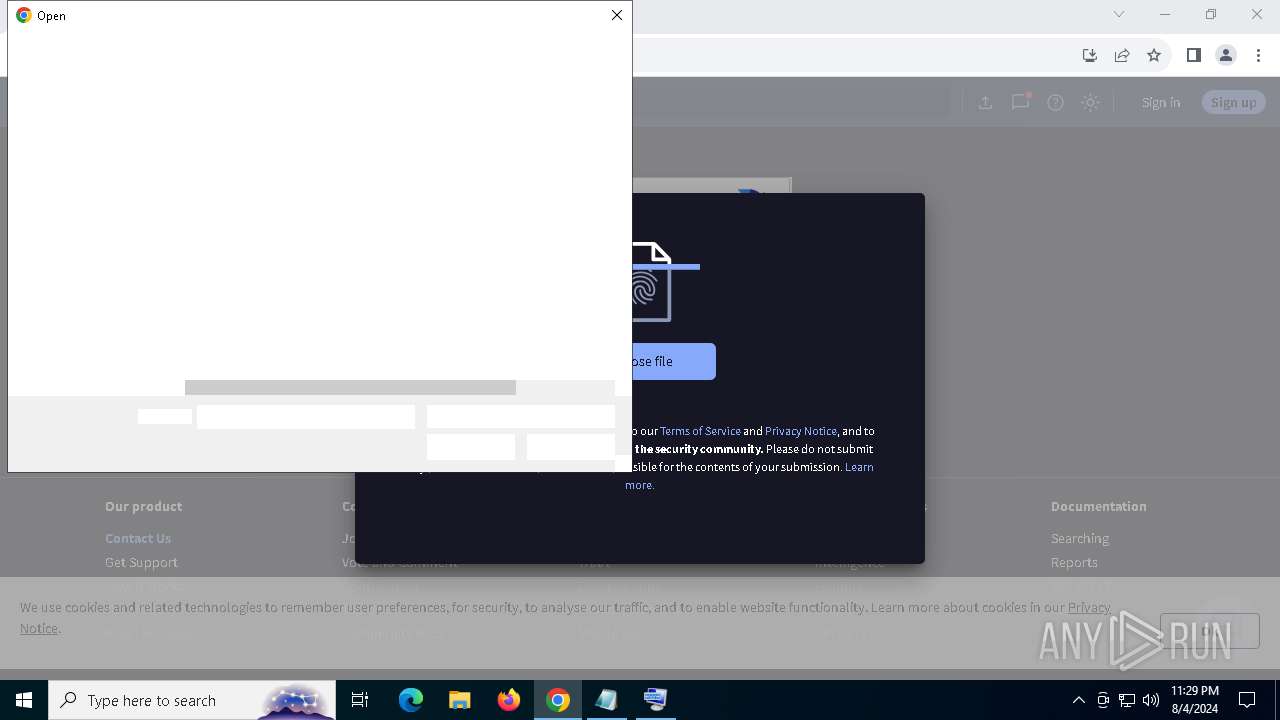Image resolution: width=1280 pixels, height=720 pixels.
Task: Show hidden system tray icons chevron
Action: coord(1078,700)
